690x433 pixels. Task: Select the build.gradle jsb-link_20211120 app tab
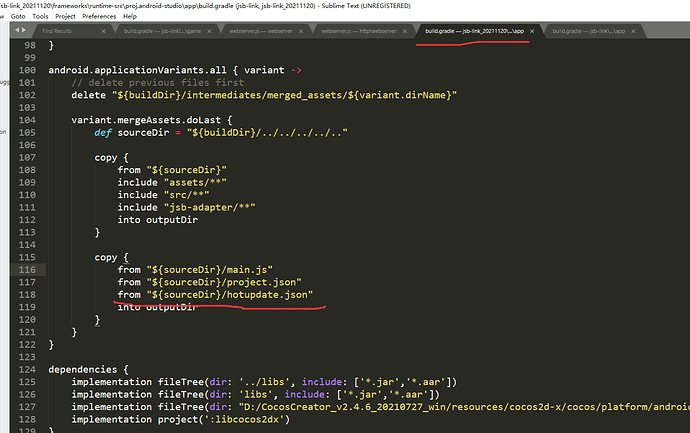[x=474, y=31]
